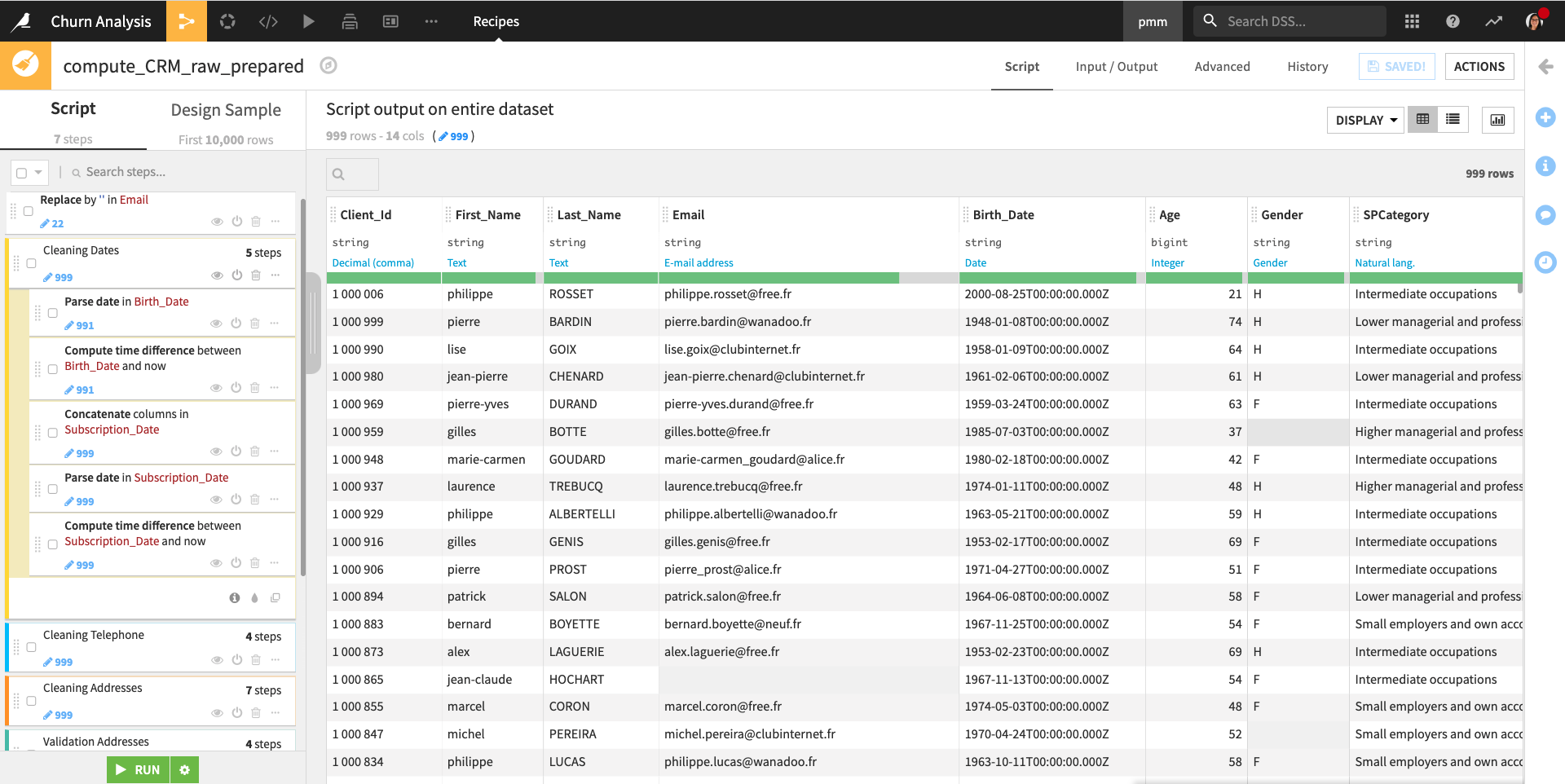This screenshot has height=784, width=1565.
Task: Open the Flow view from the top navbar
Action: [187, 21]
